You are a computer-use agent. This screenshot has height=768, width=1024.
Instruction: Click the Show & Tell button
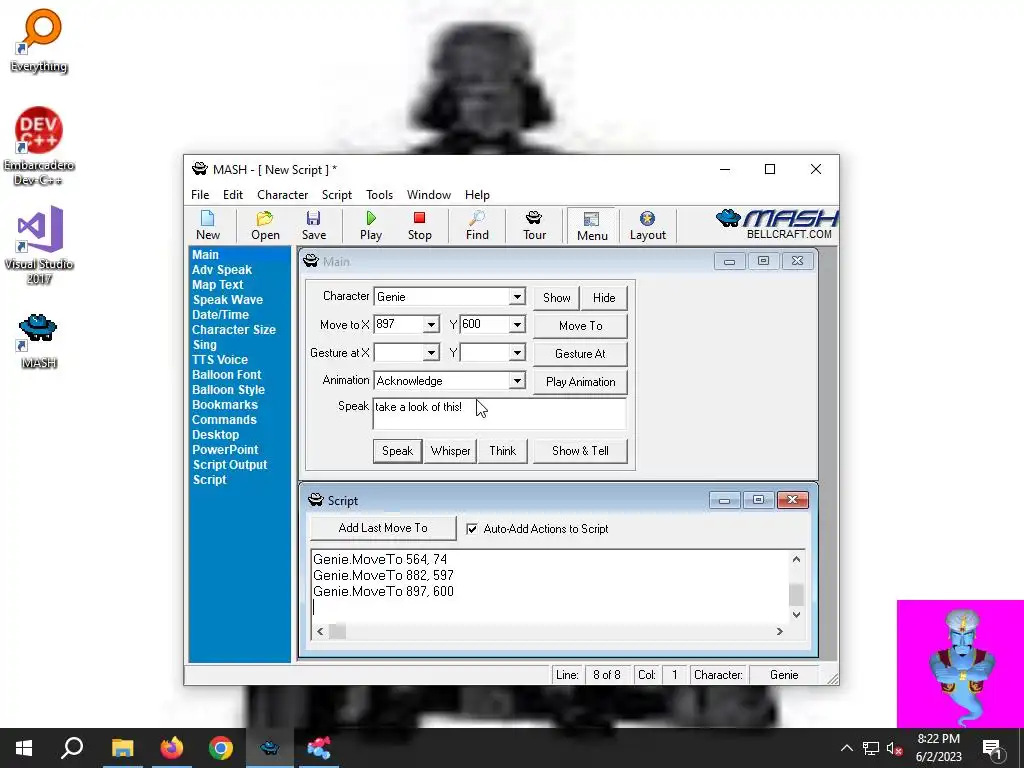[x=581, y=451]
